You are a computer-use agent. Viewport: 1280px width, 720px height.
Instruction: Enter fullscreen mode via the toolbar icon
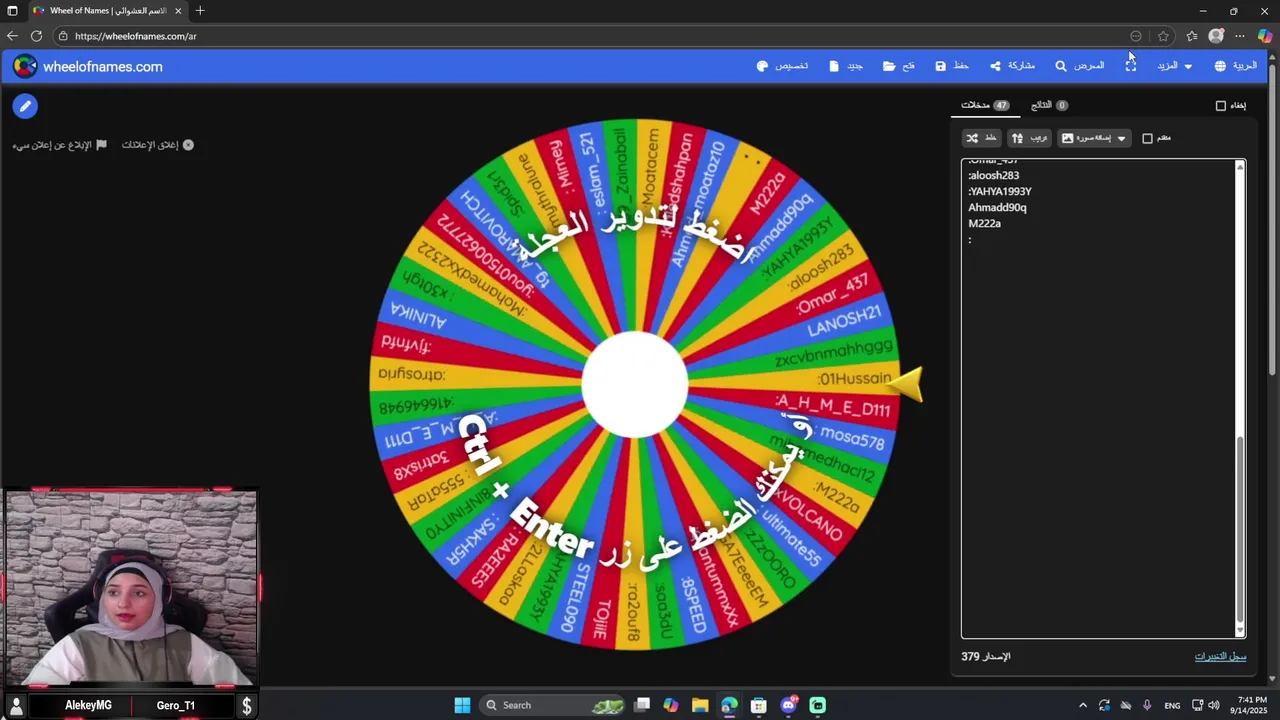click(1131, 66)
